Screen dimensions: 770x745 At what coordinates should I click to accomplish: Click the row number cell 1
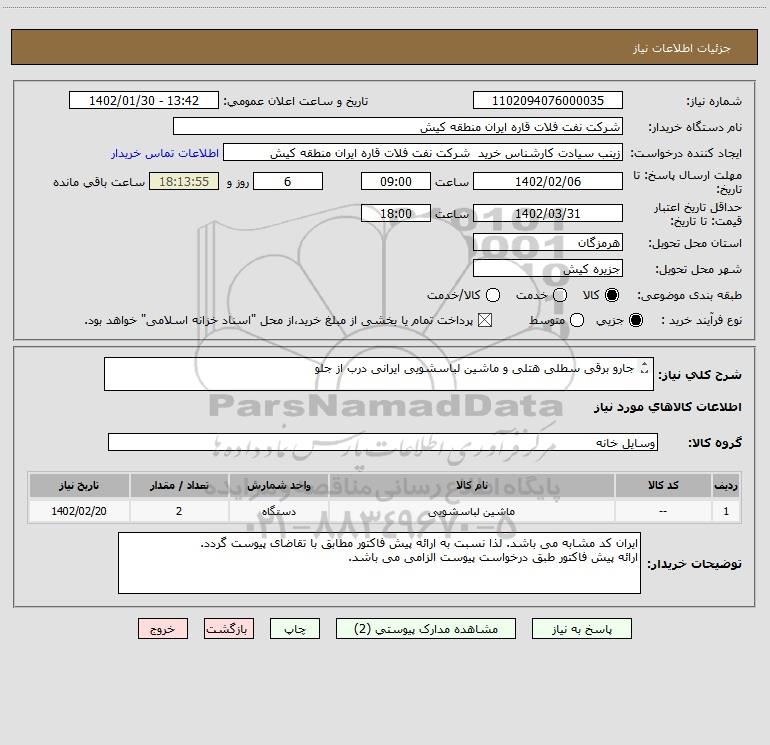(726, 511)
